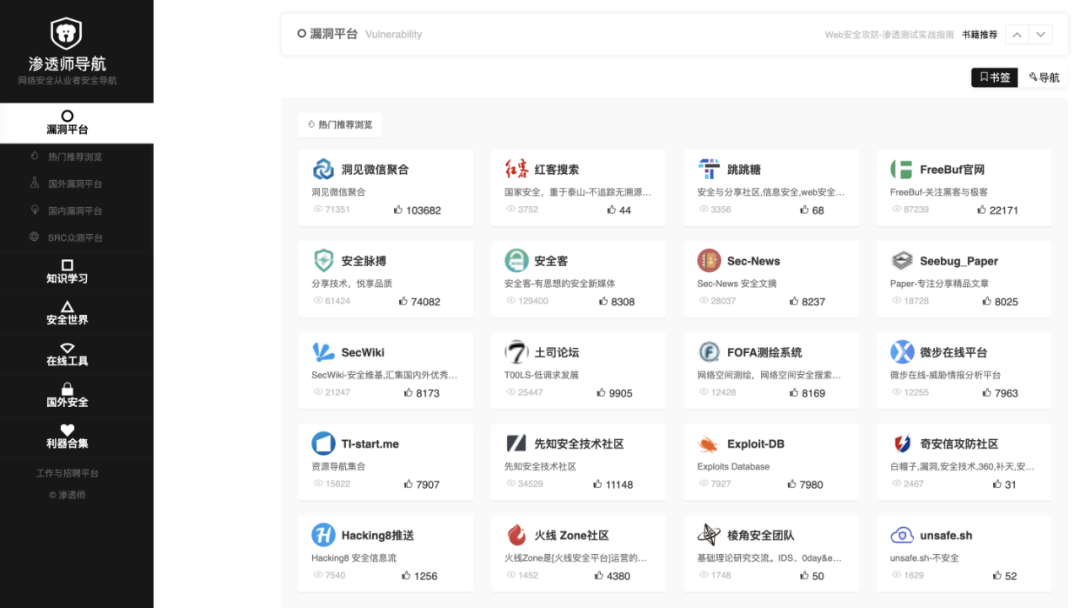Open the 奇安信攻防社区 logo icon
The image size is (1080, 608).
(x=902, y=443)
